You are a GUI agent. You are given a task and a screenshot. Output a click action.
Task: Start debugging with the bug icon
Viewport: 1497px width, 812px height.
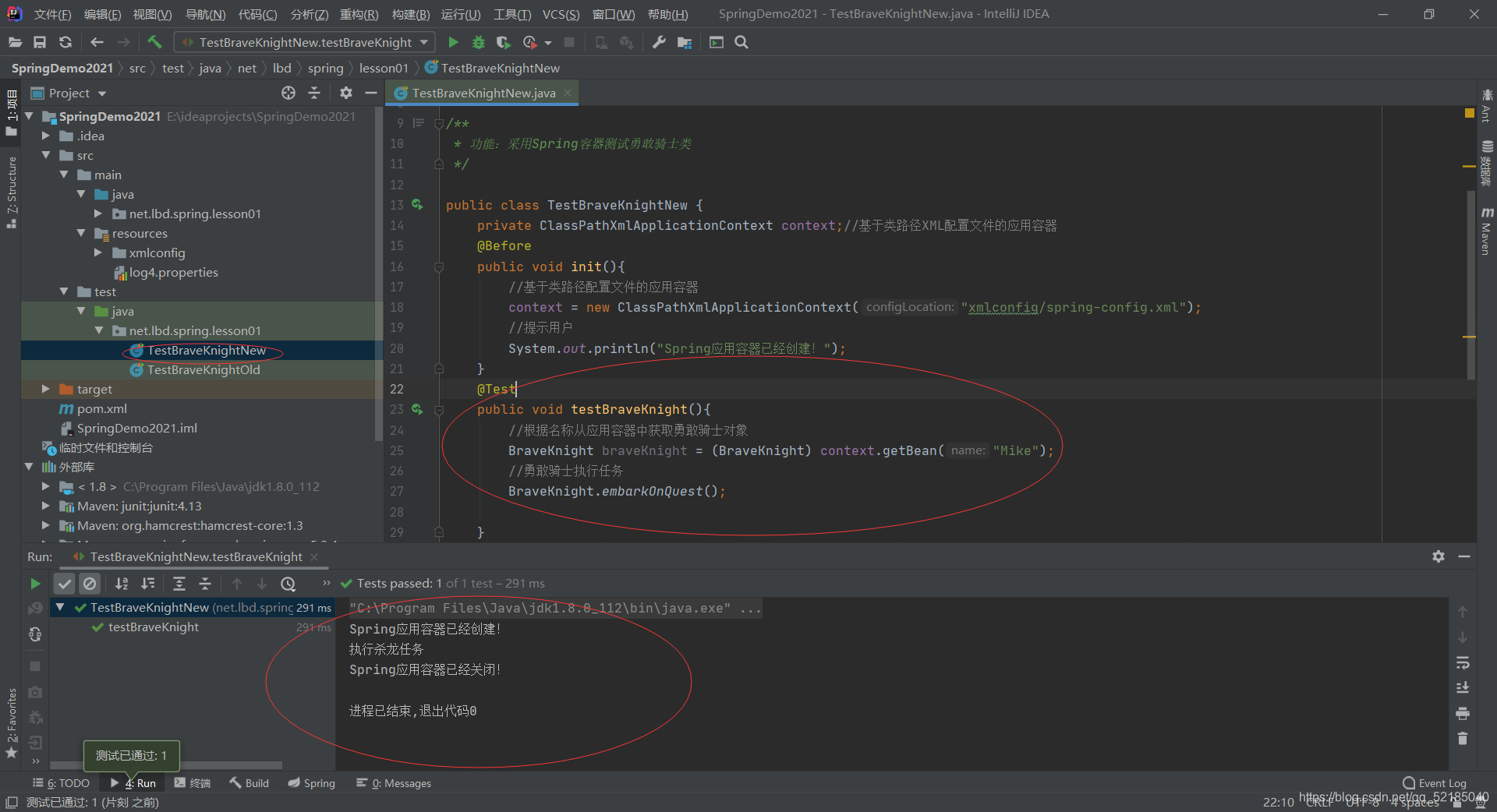tap(479, 42)
